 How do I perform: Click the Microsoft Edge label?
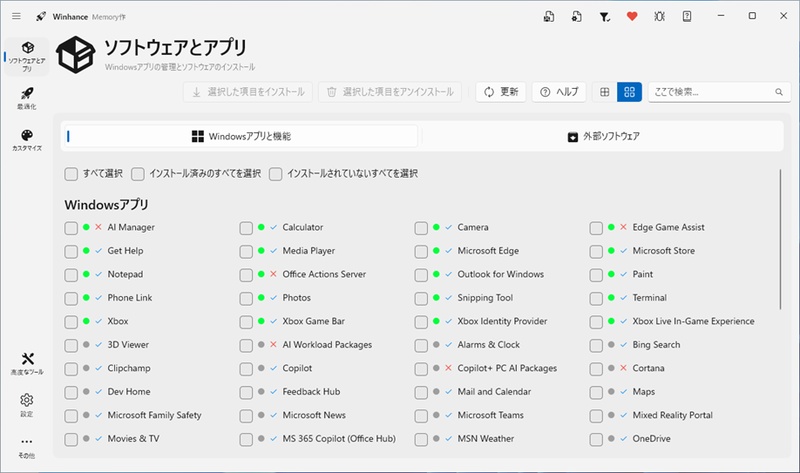click(488, 251)
